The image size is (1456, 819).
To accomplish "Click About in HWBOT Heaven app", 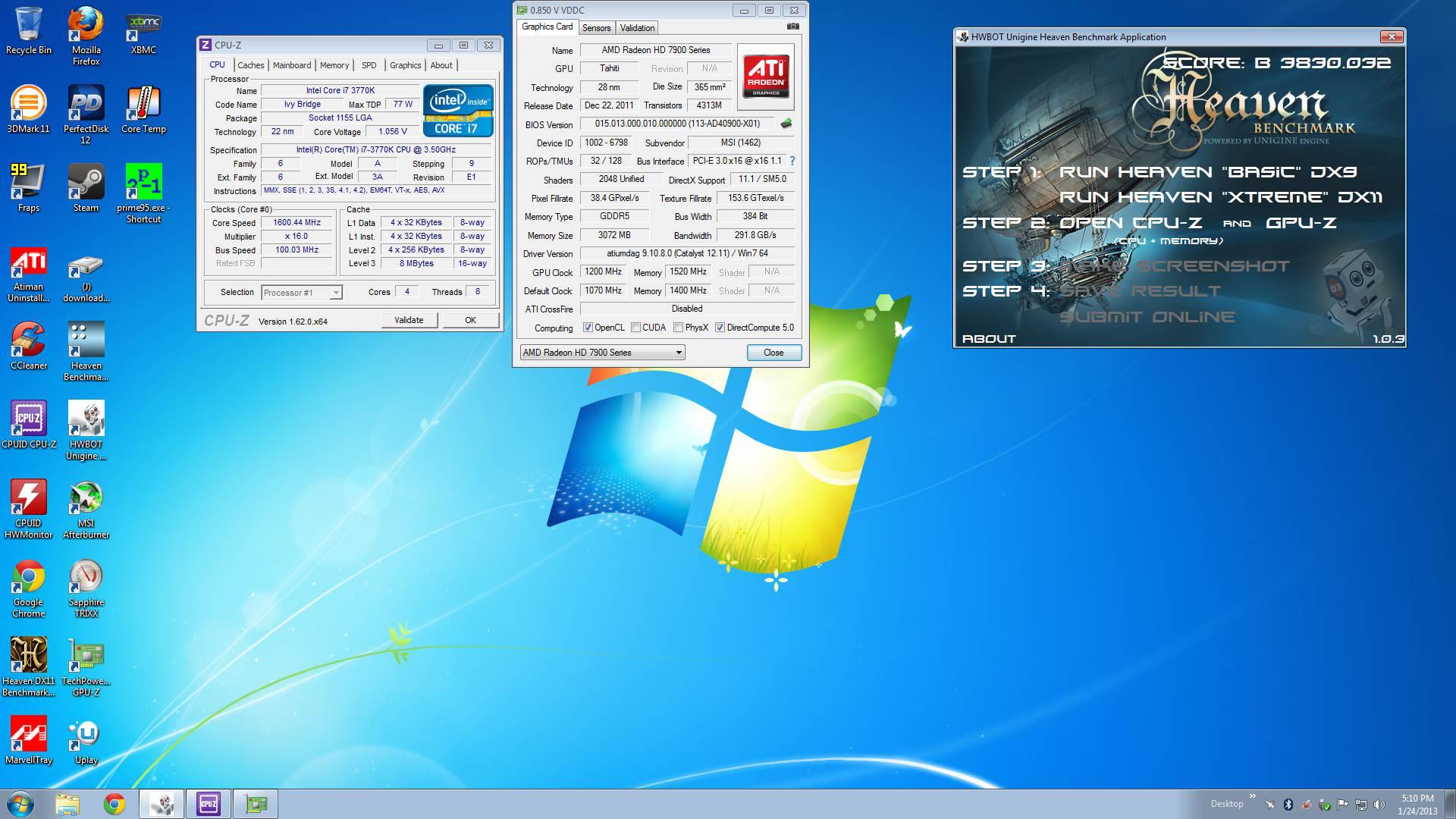I will (x=989, y=339).
